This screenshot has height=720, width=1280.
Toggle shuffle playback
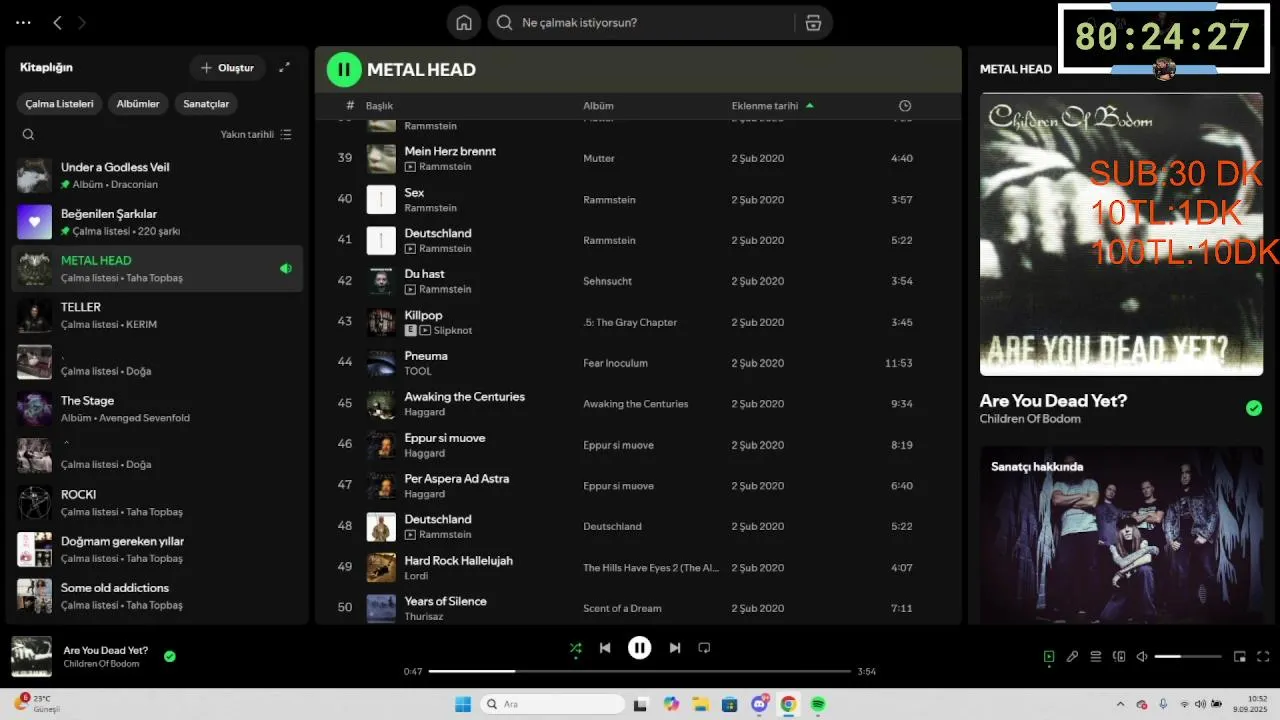pyautogui.click(x=575, y=648)
